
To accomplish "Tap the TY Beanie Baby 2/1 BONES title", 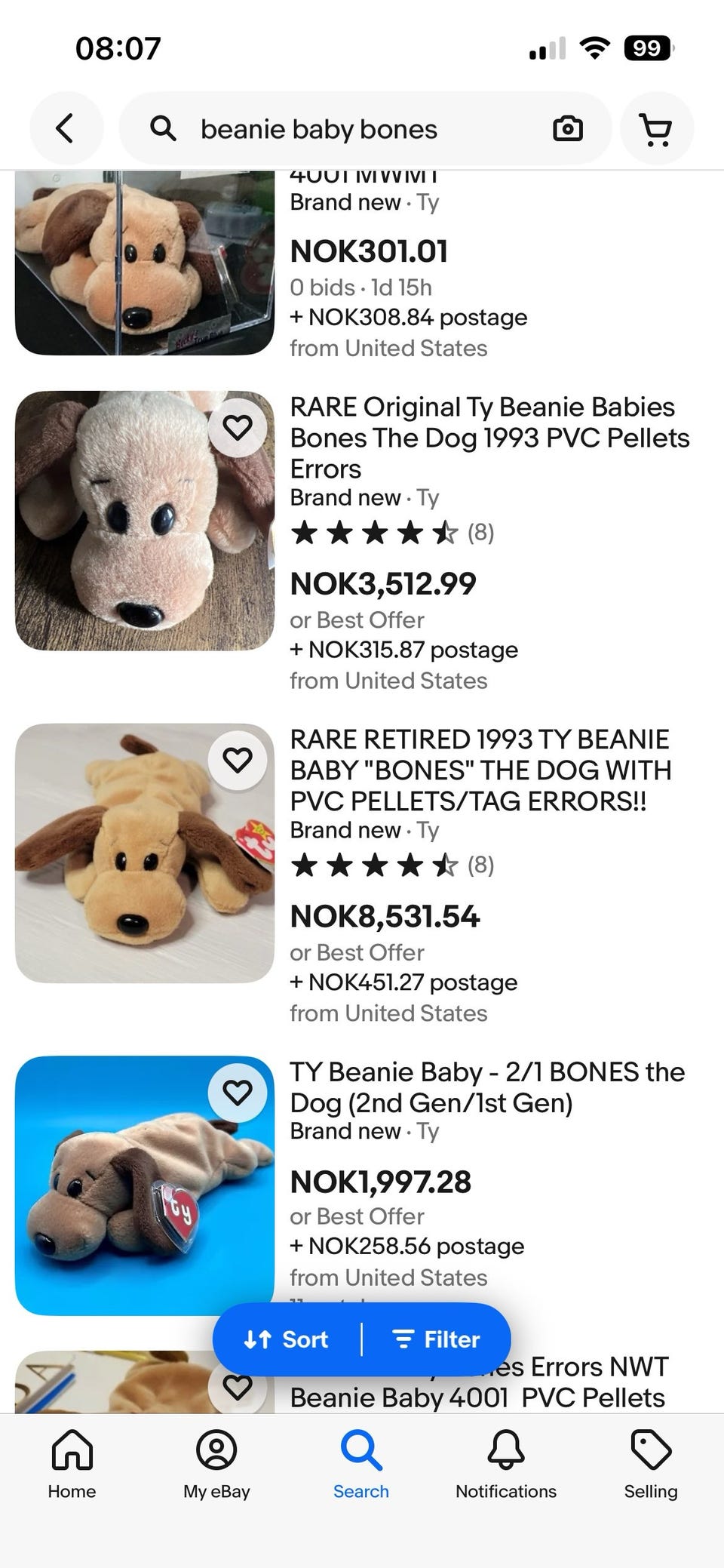I will pyautogui.click(x=486, y=1087).
